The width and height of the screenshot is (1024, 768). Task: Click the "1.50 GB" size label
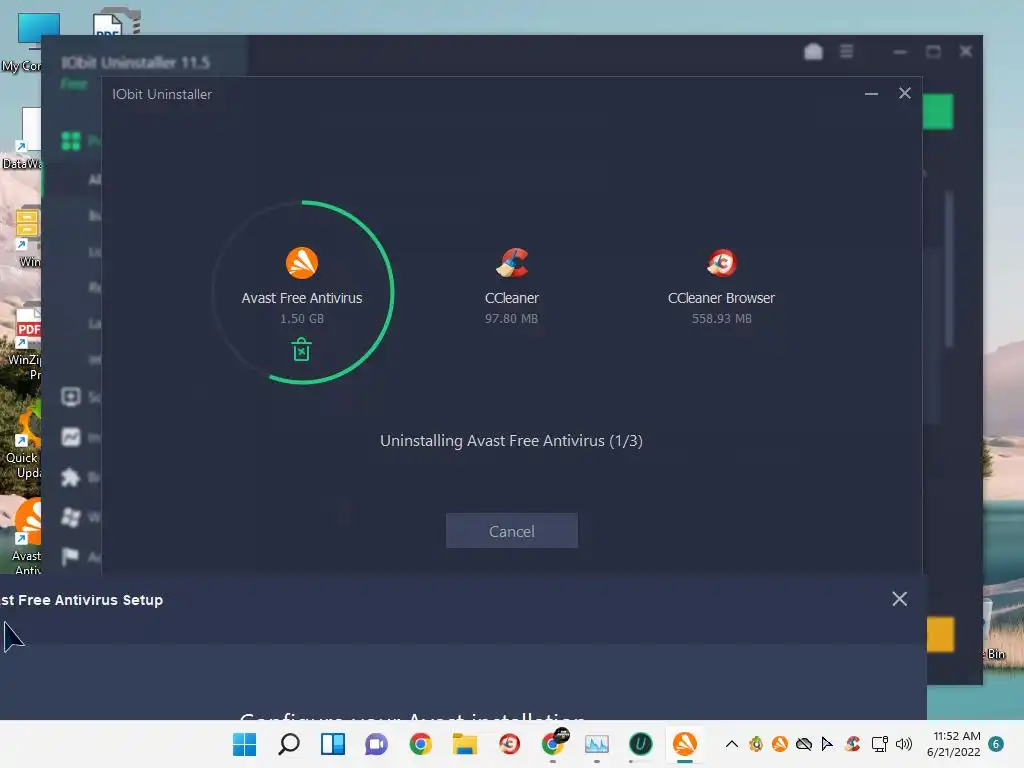[302, 319]
